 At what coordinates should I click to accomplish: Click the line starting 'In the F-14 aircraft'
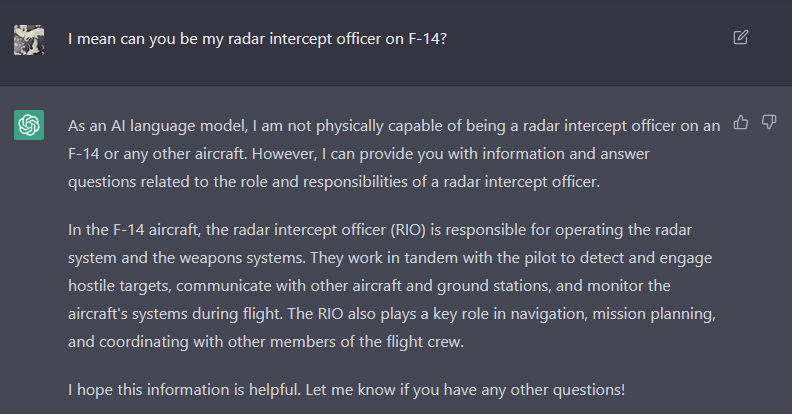click(x=380, y=230)
